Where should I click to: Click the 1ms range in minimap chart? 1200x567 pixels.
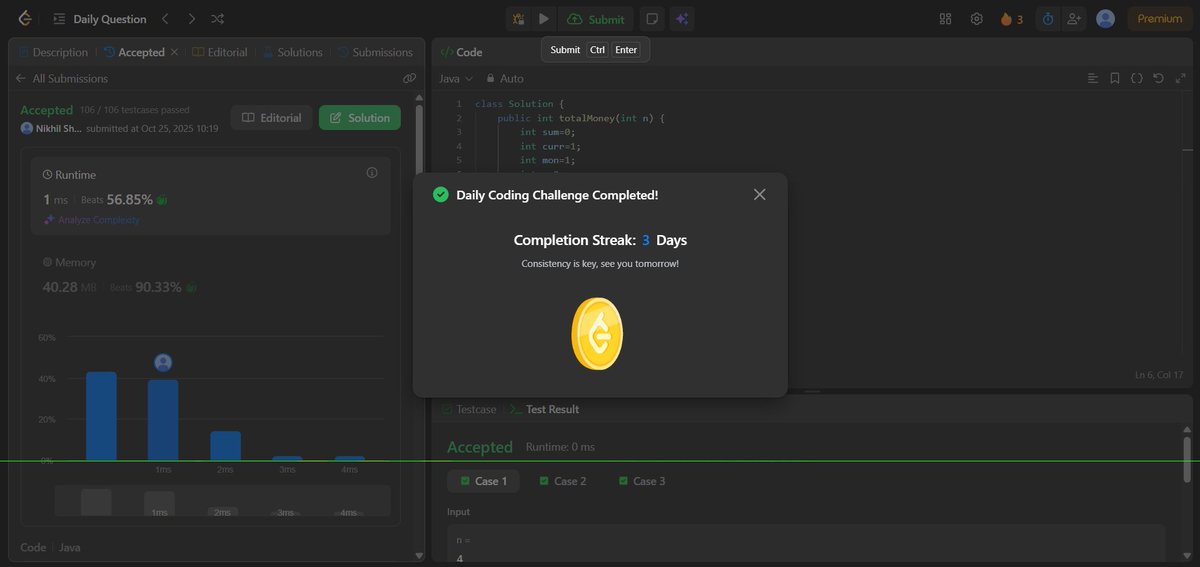pos(159,502)
